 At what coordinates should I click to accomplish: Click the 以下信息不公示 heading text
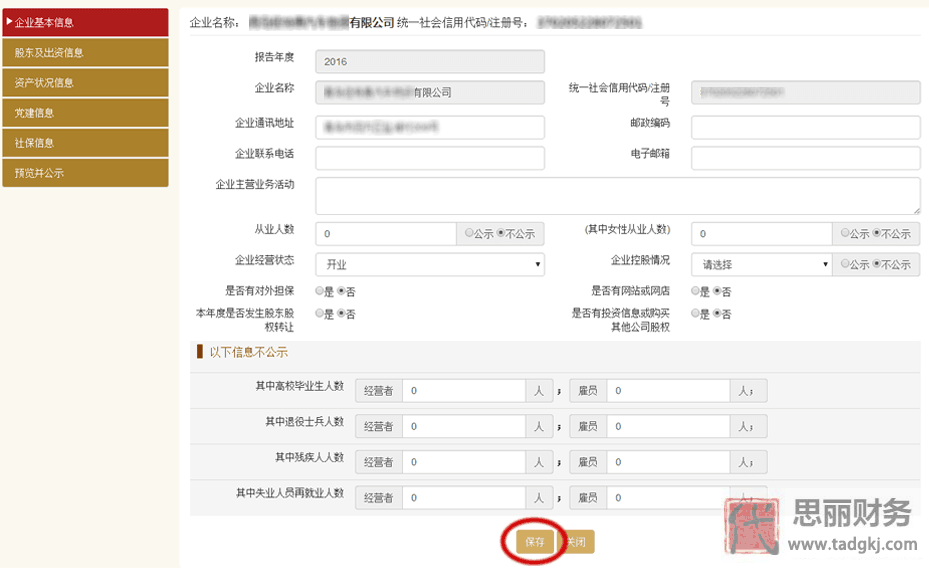[248, 352]
